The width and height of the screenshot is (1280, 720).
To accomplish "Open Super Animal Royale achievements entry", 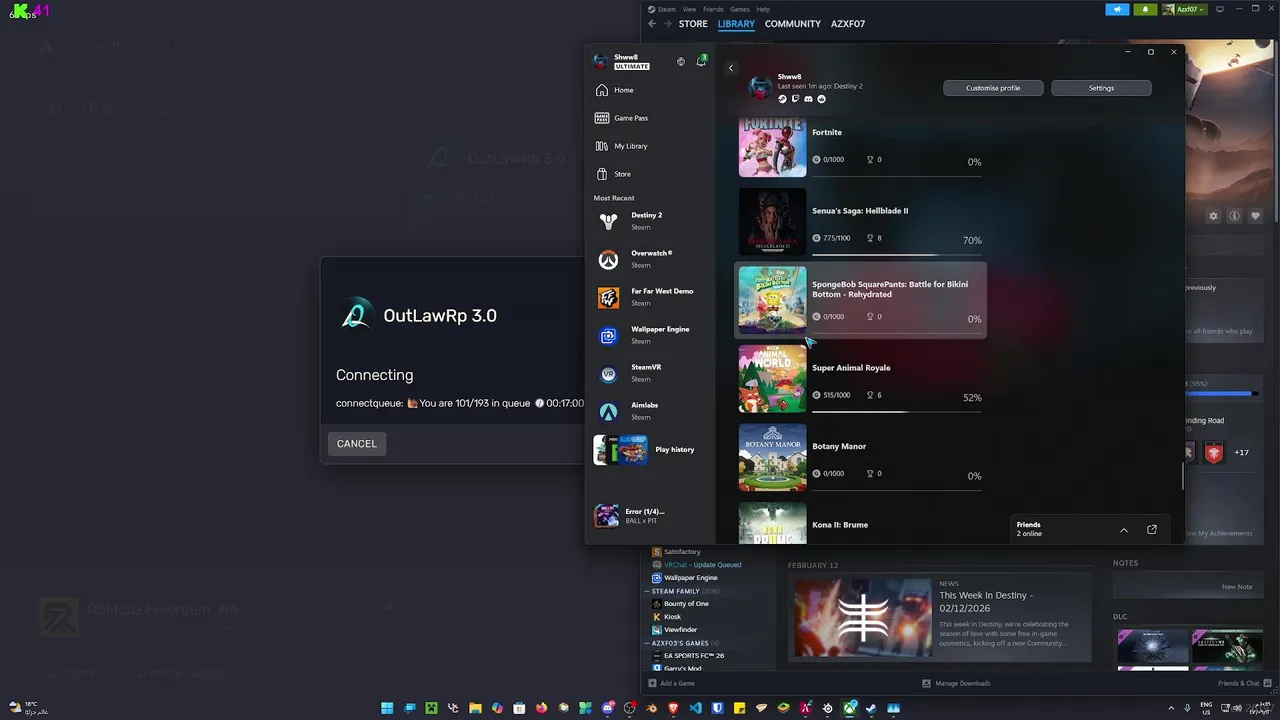I will [861, 379].
